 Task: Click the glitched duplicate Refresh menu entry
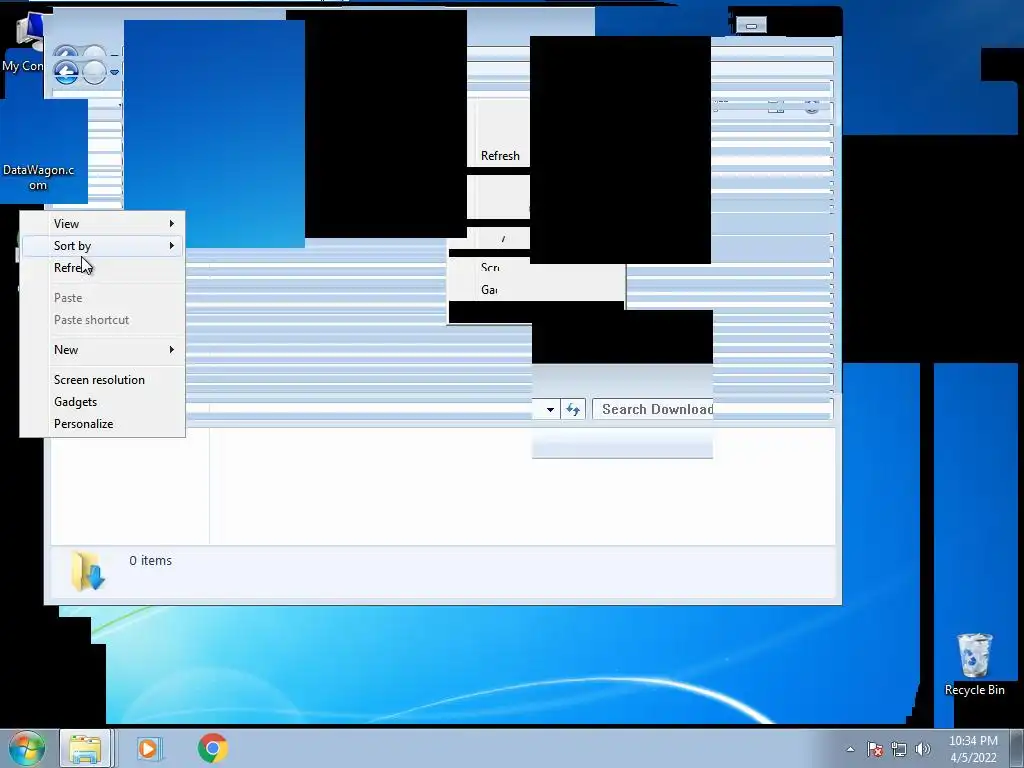[500, 155]
